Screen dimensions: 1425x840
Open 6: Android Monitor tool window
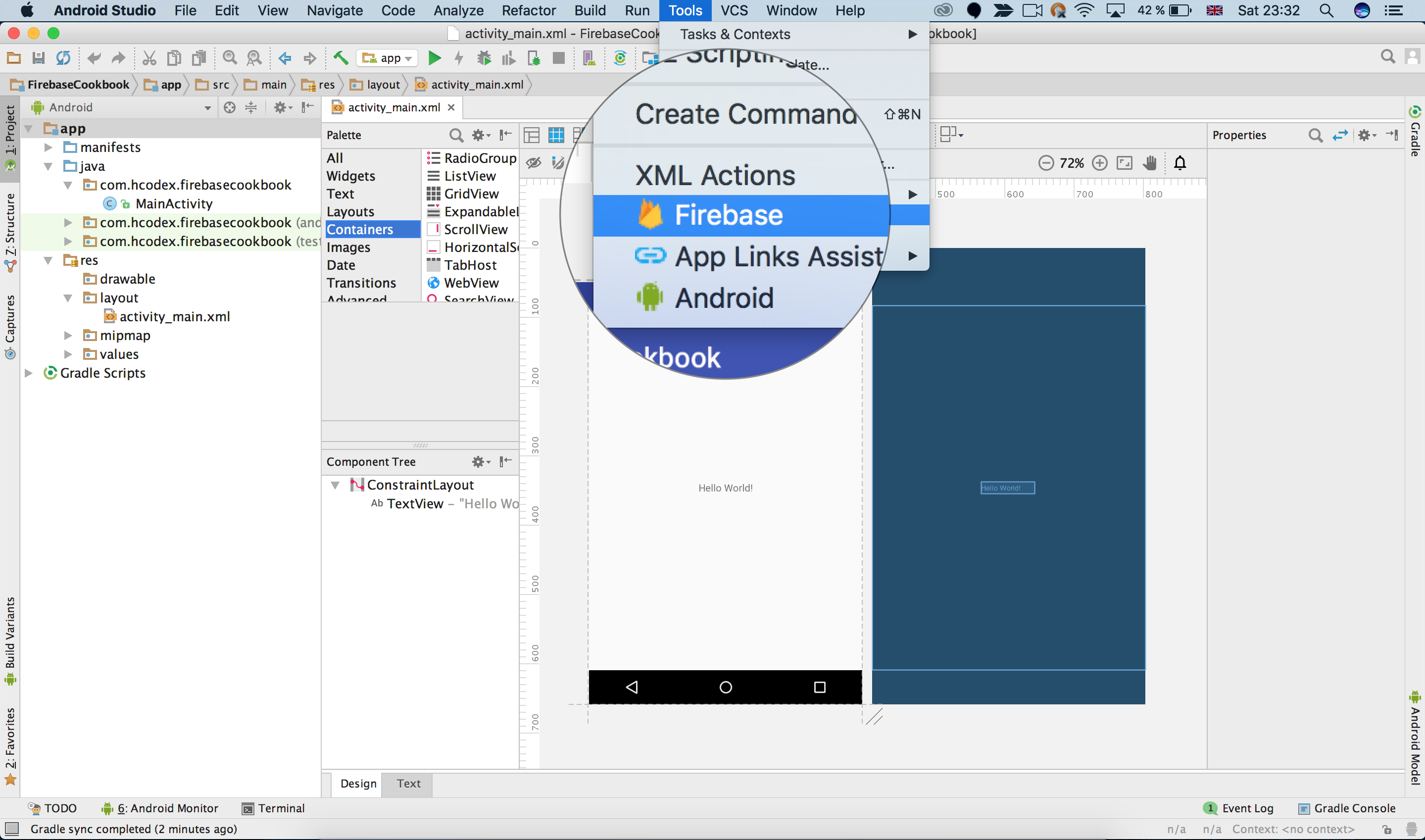[x=160, y=808]
